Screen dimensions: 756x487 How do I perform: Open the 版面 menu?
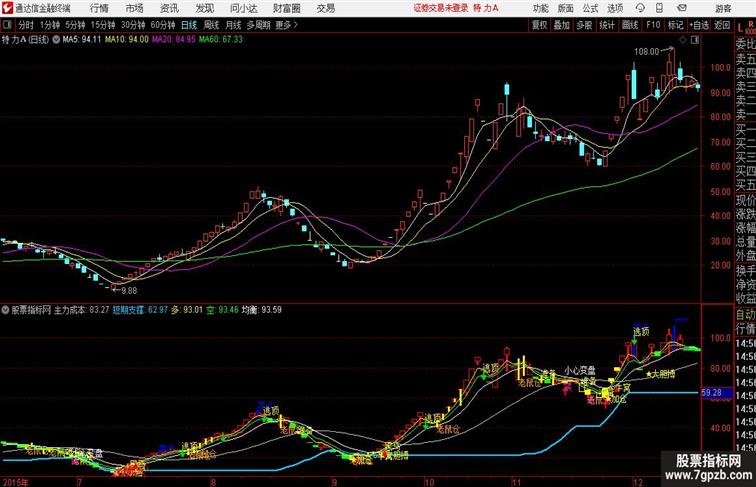566,8
